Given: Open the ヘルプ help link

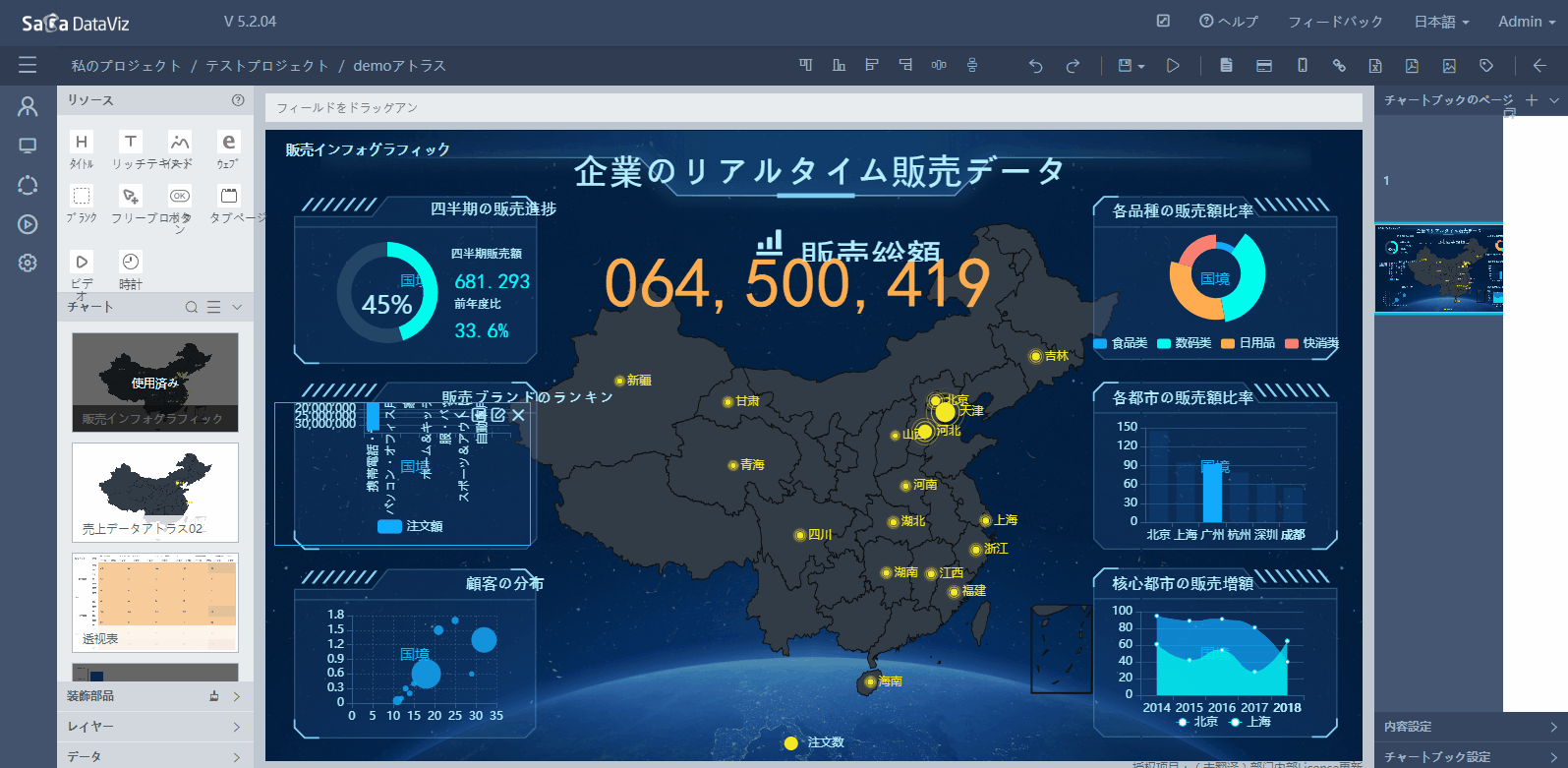Looking at the screenshot, I should (x=1229, y=21).
